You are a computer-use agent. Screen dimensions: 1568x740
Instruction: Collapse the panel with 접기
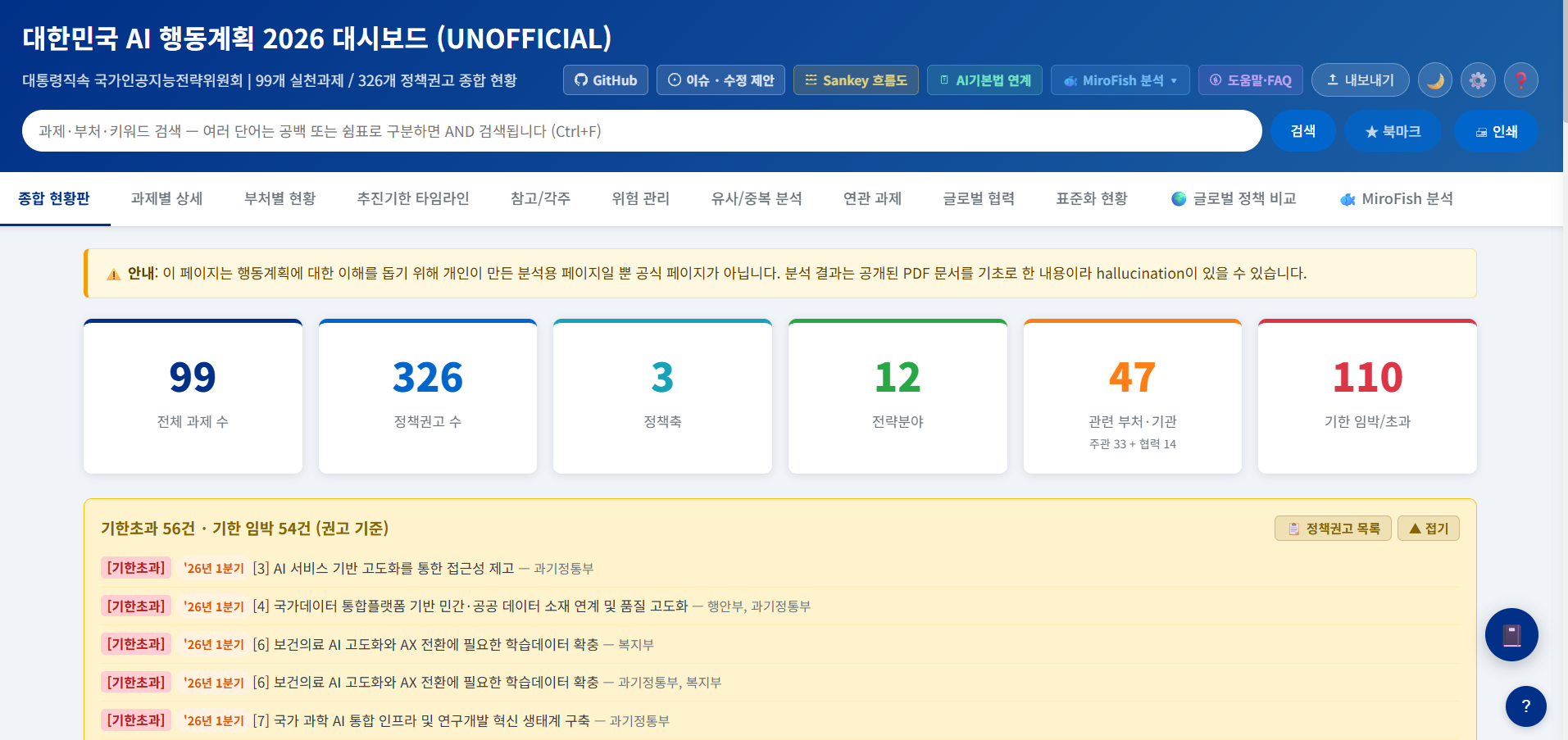pos(1429,529)
